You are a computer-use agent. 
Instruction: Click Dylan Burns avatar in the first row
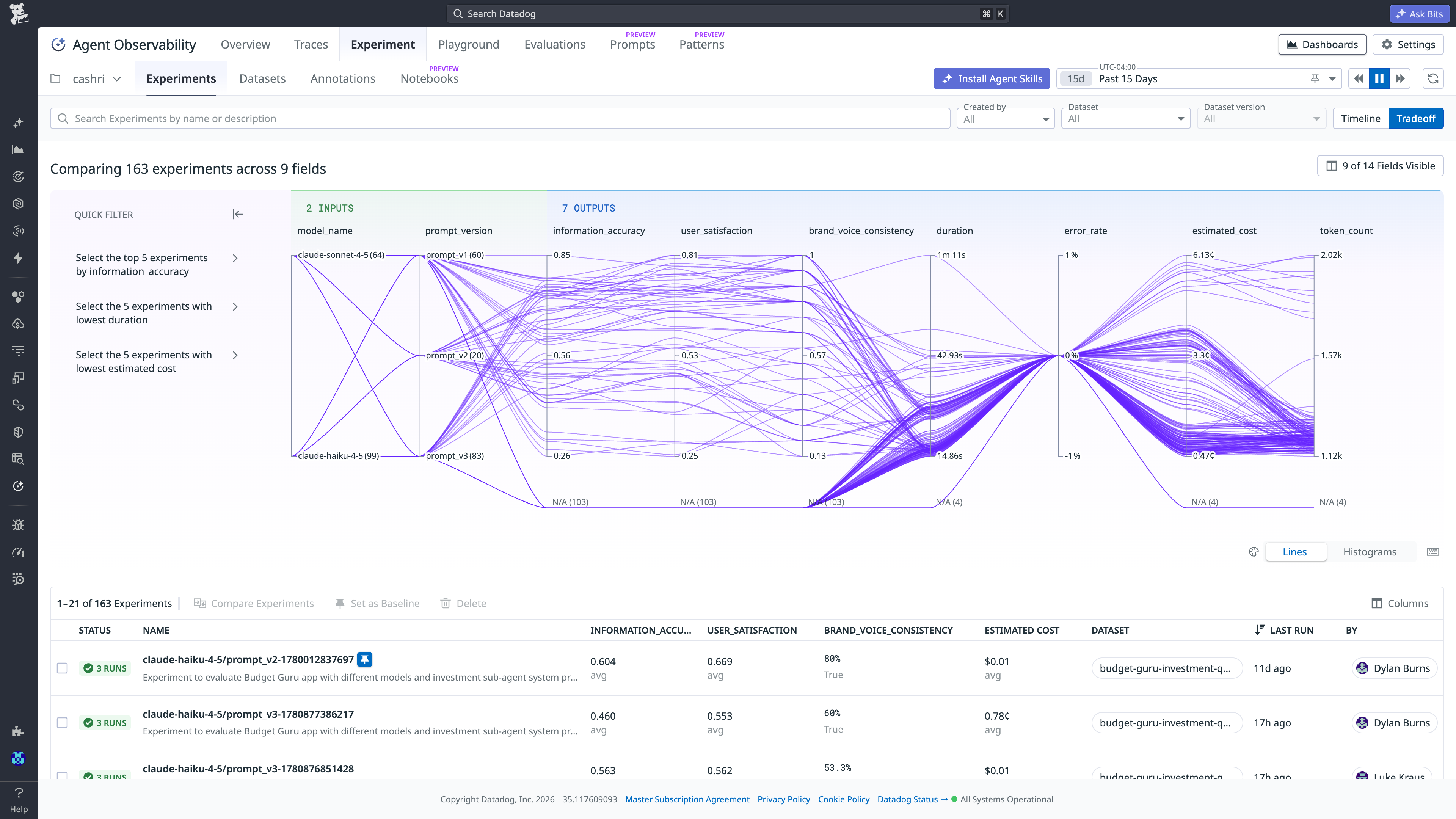click(1362, 668)
